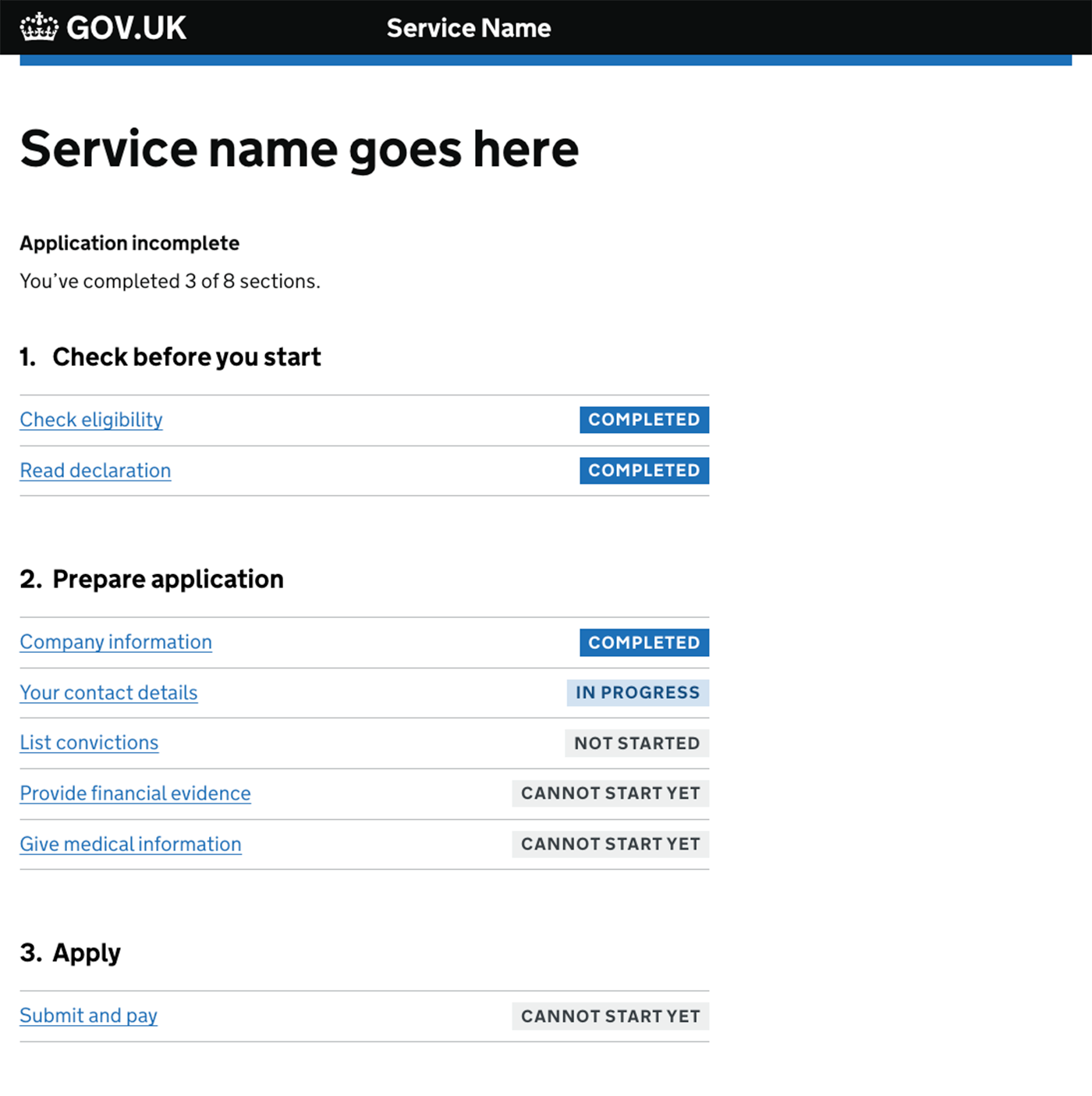Screen dimensions: 1092x1096
Task: Continue the Your contact details task
Action: coord(108,693)
